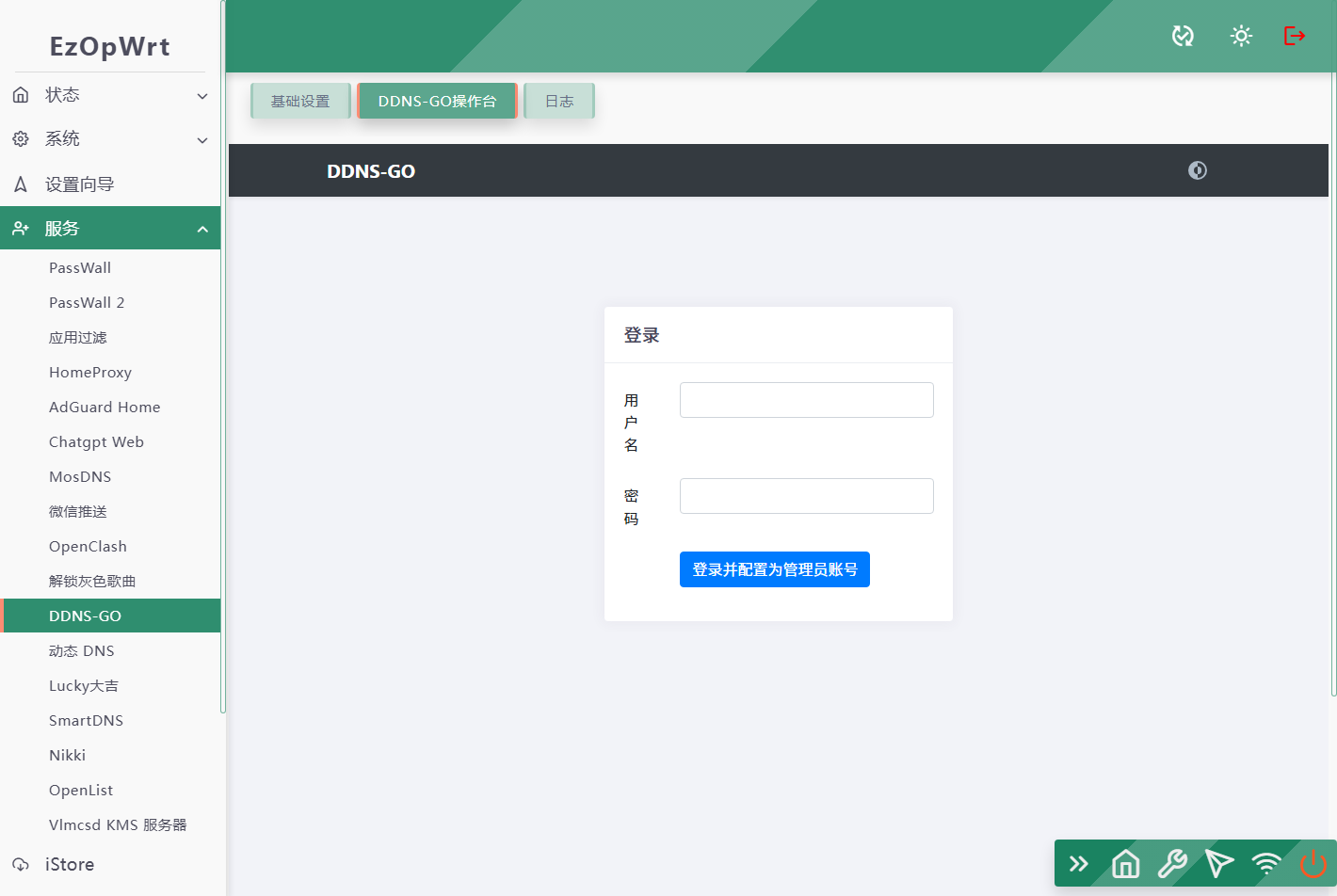Open the Wi-Fi icon in bottom toolbar
The width and height of the screenshot is (1337, 896).
tap(1266, 863)
